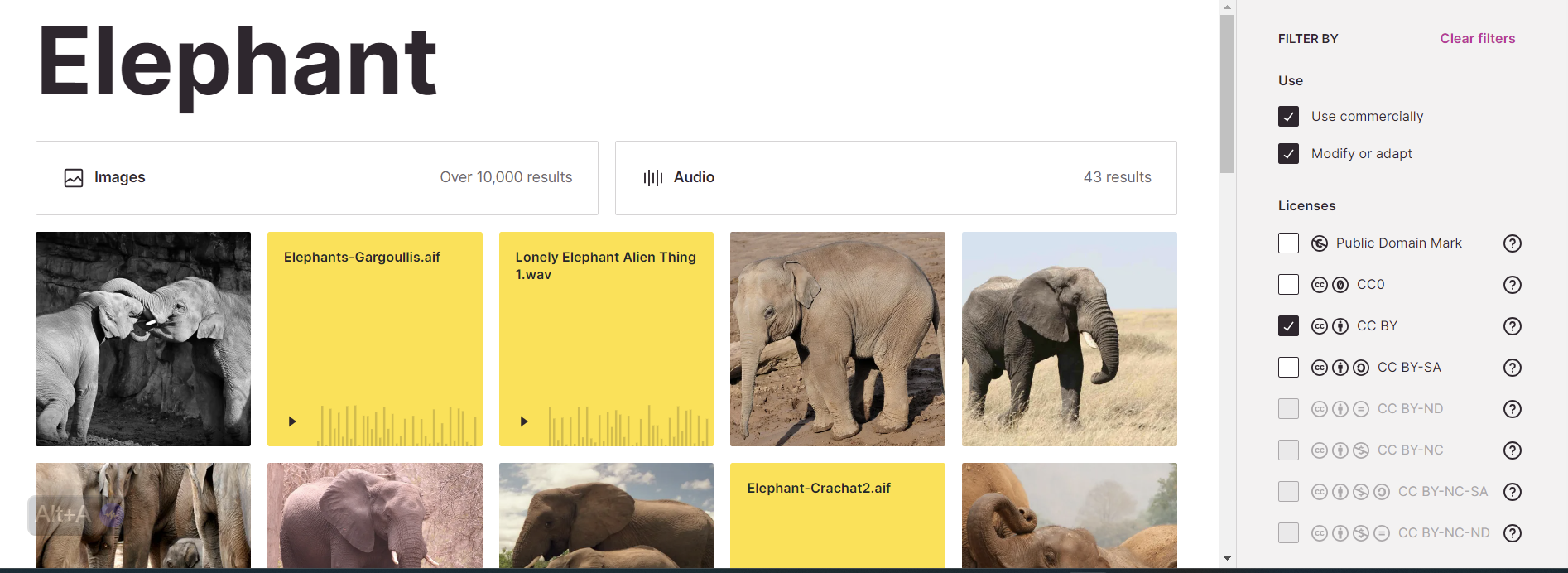Open help for CC BY-SA license

[1512, 368]
